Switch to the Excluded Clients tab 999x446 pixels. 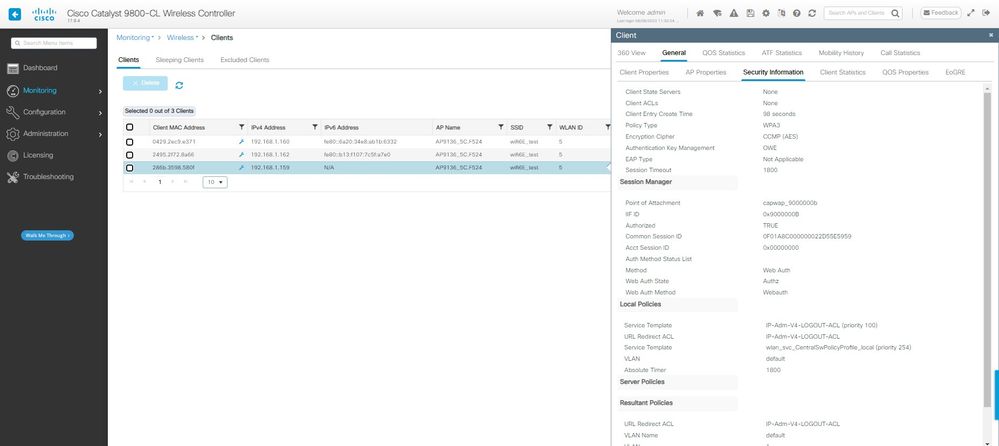(x=245, y=60)
